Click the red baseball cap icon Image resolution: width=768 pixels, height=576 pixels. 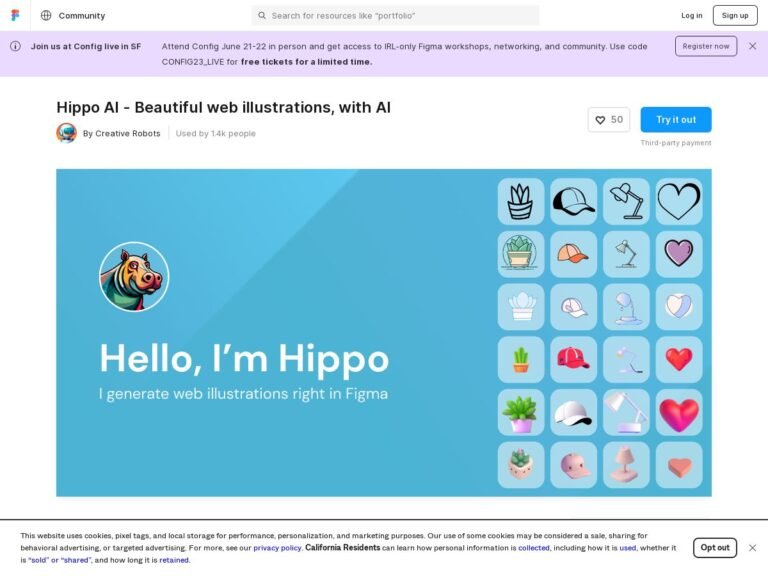point(574,360)
